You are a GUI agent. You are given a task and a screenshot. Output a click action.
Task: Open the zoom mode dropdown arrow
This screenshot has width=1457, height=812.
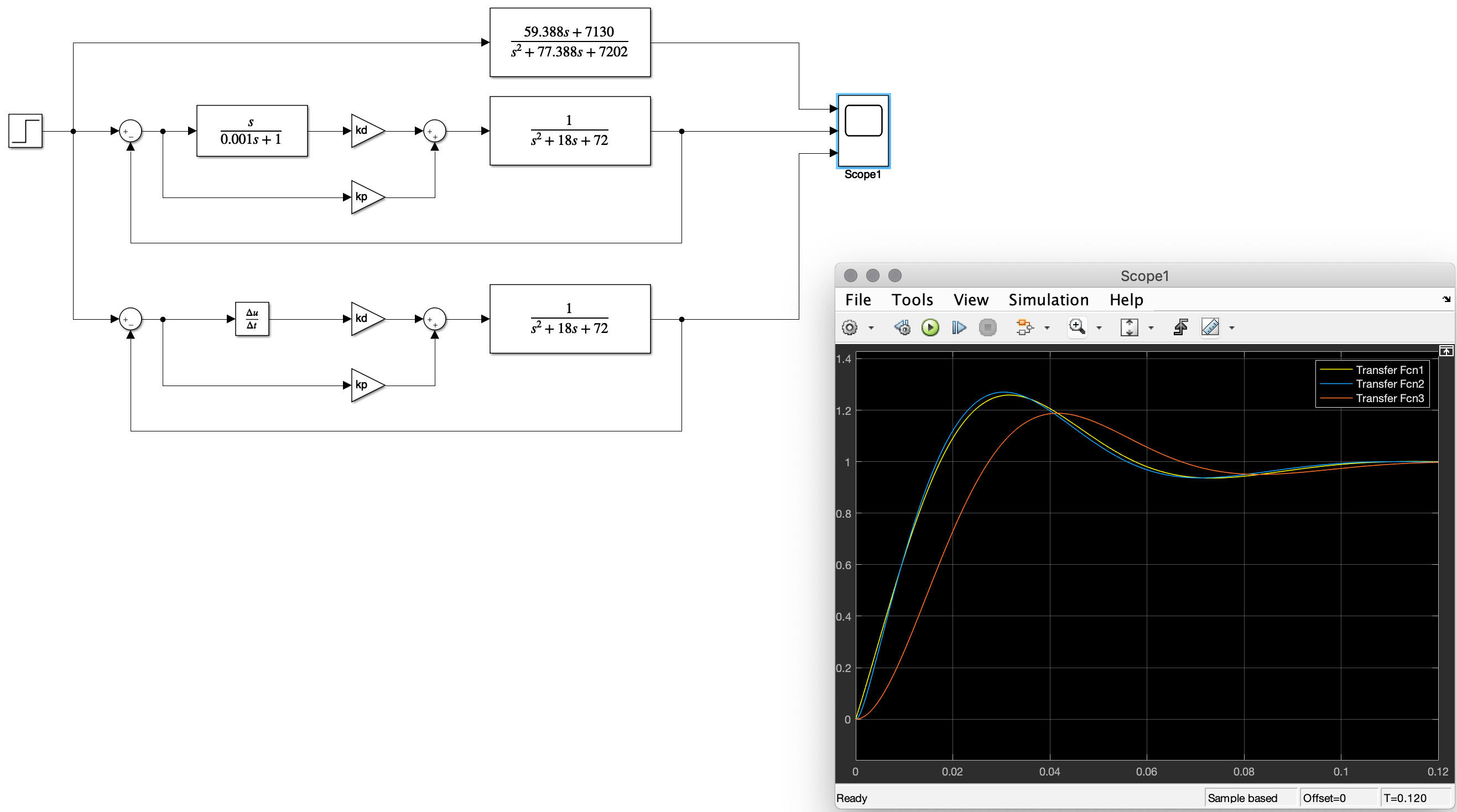1100,328
